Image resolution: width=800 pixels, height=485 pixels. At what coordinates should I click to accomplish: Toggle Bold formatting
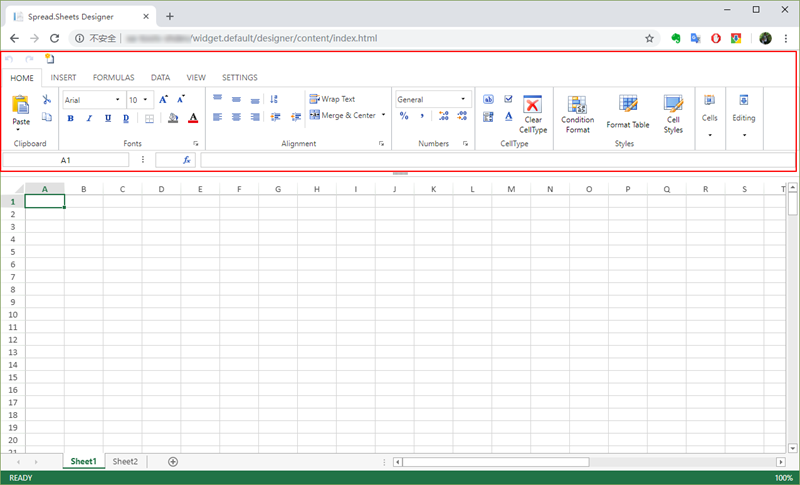pyautogui.click(x=70, y=118)
